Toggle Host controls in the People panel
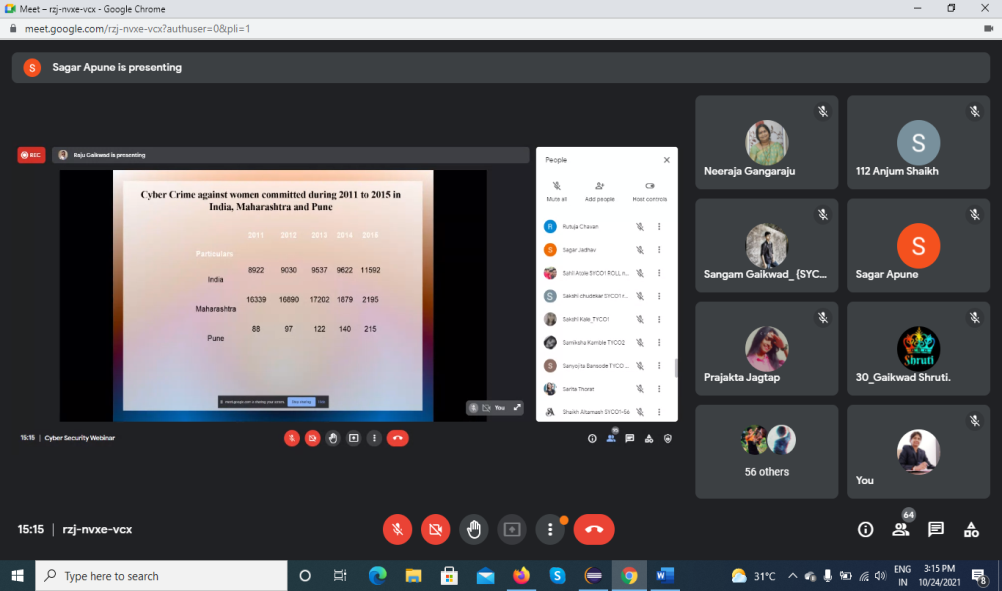The width and height of the screenshot is (1002, 591). [x=651, y=186]
